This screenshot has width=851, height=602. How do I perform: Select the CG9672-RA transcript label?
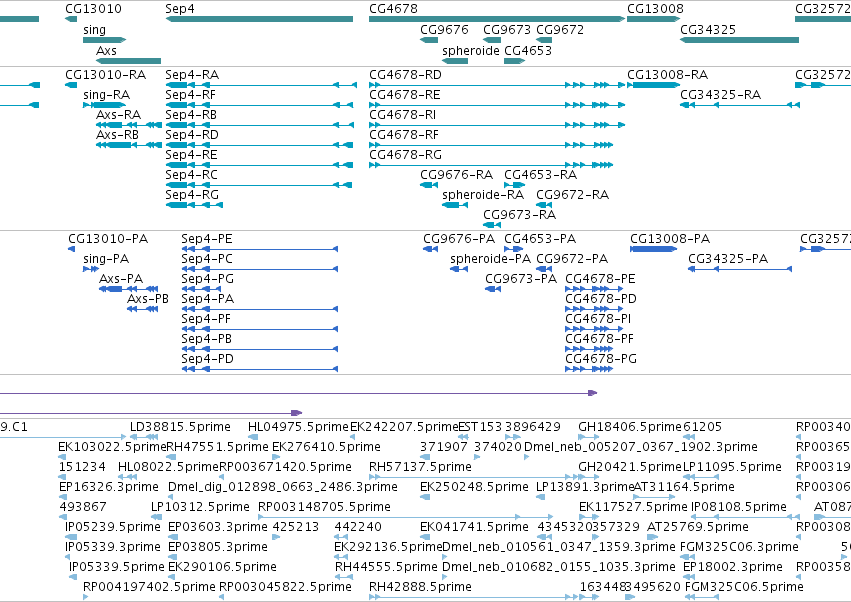click(573, 194)
